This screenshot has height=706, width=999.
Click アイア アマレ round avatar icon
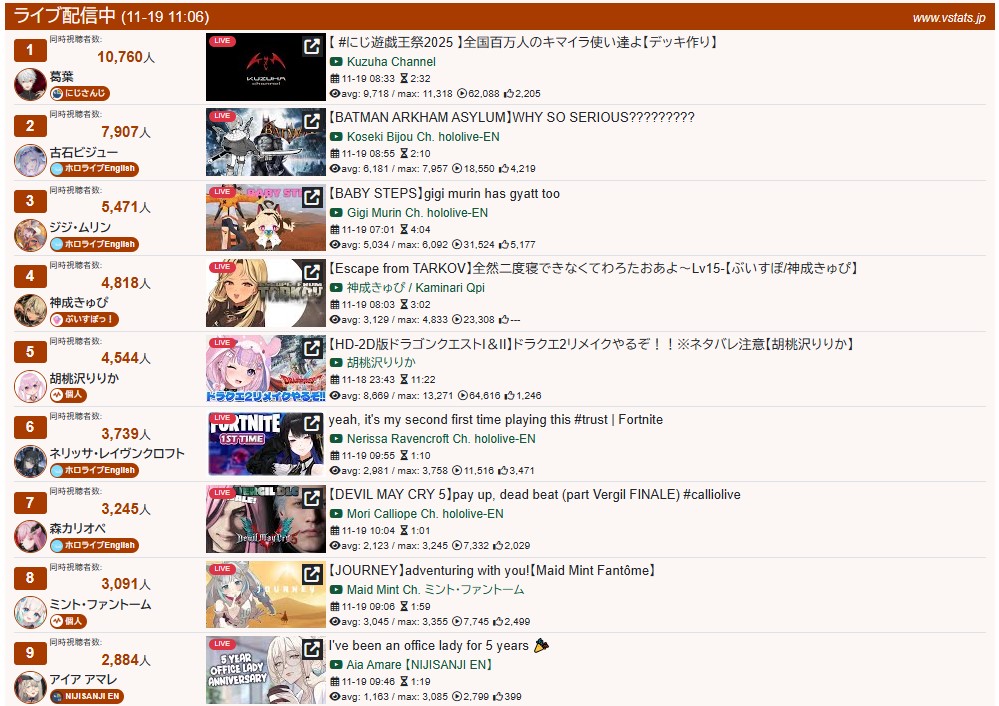tap(30, 688)
